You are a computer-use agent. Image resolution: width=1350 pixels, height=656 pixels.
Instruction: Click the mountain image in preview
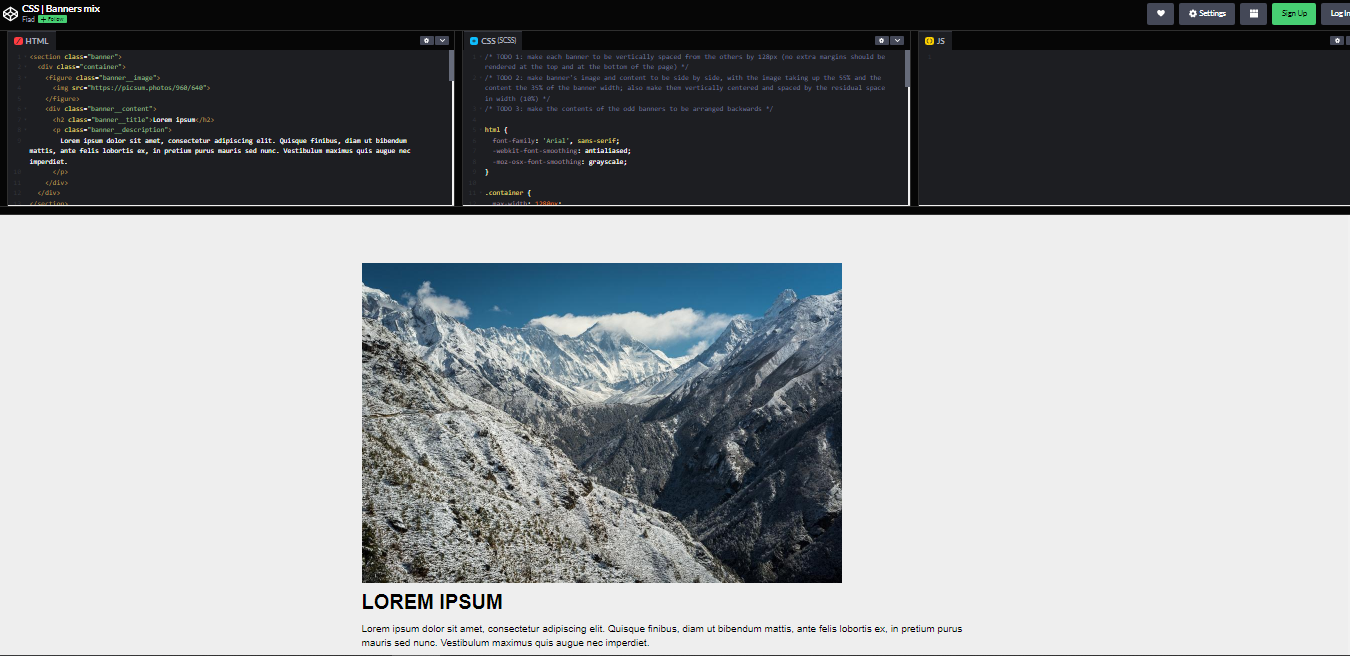tap(601, 422)
